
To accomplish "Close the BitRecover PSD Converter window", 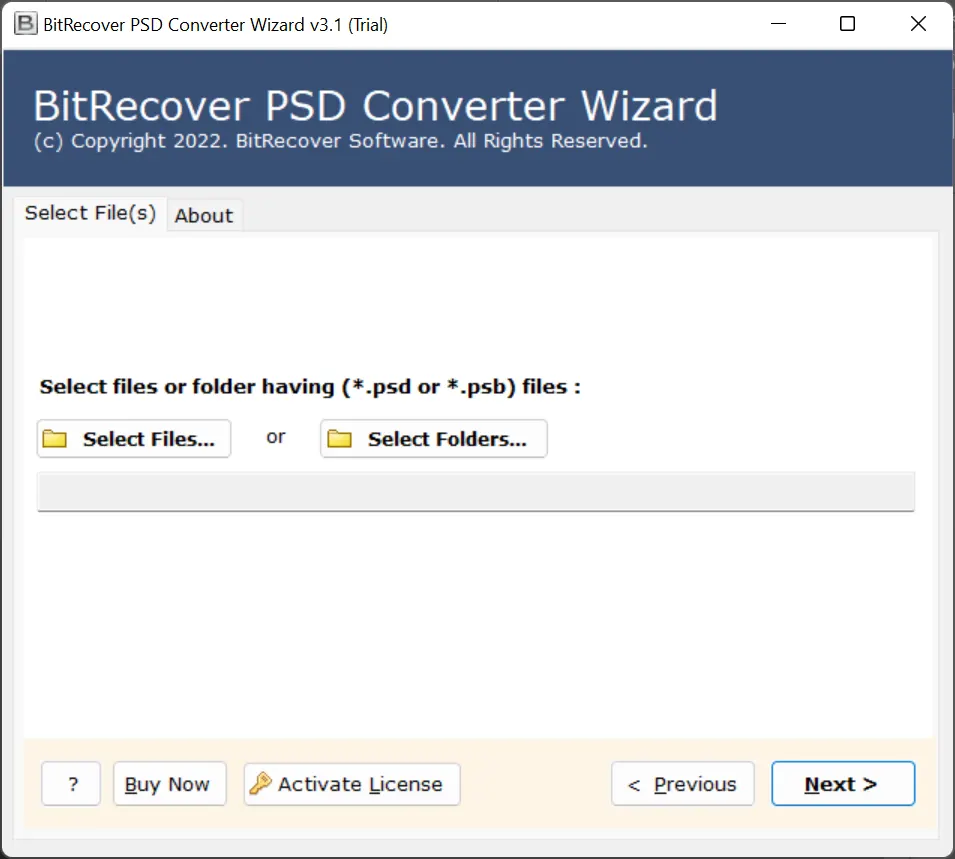I will pyautogui.click(x=918, y=25).
